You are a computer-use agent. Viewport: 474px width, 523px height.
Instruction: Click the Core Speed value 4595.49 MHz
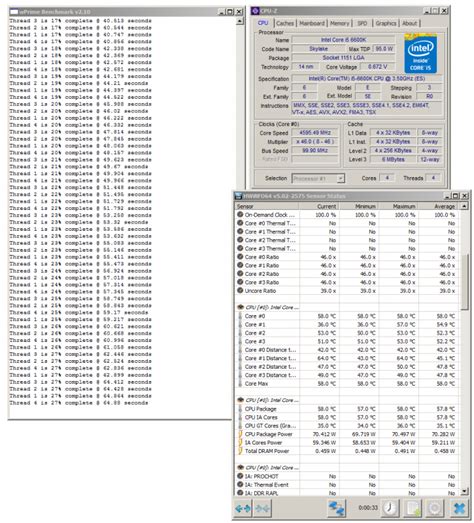tap(315, 132)
